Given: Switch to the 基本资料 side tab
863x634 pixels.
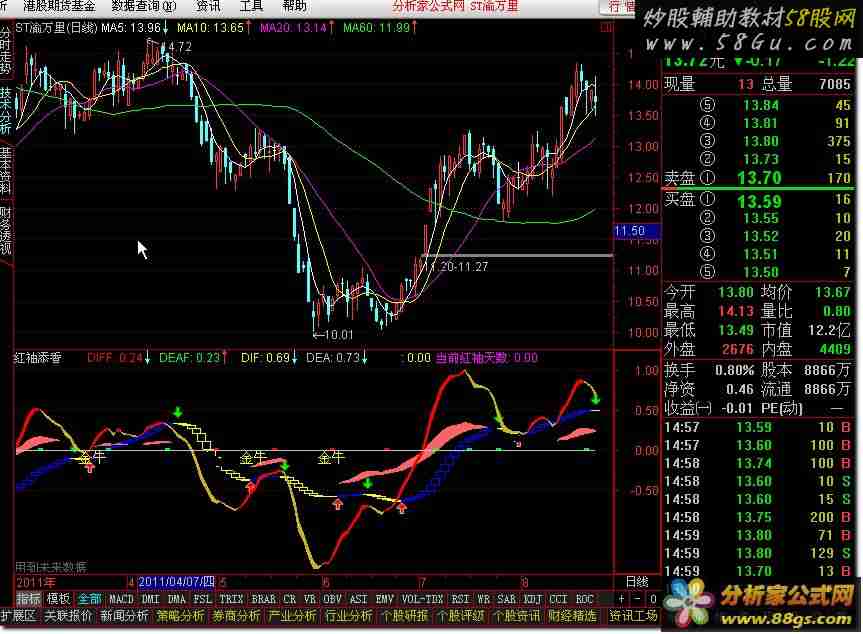Looking at the screenshot, I should point(6,171).
